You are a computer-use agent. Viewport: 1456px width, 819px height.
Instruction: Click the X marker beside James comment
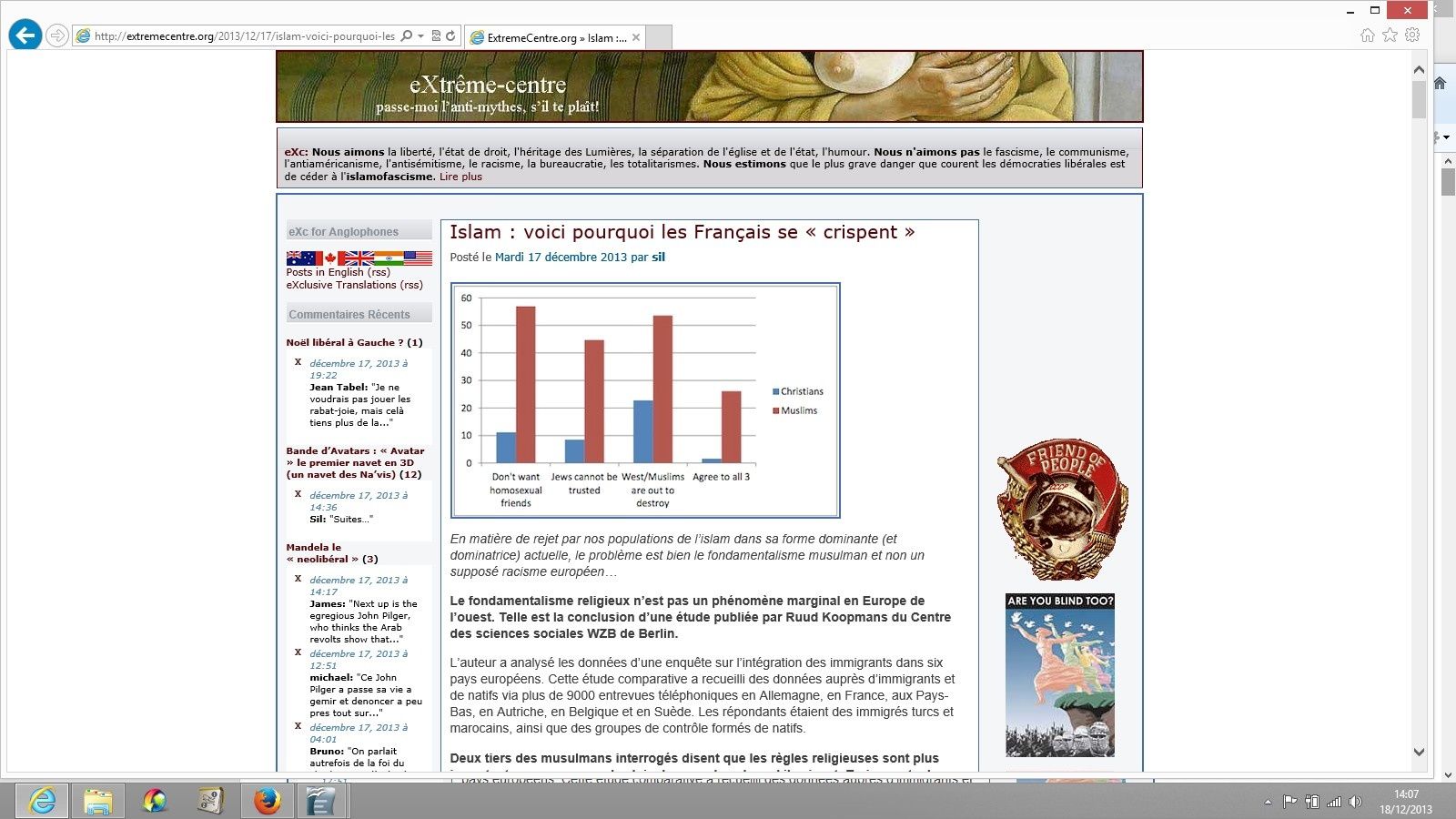click(298, 579)
